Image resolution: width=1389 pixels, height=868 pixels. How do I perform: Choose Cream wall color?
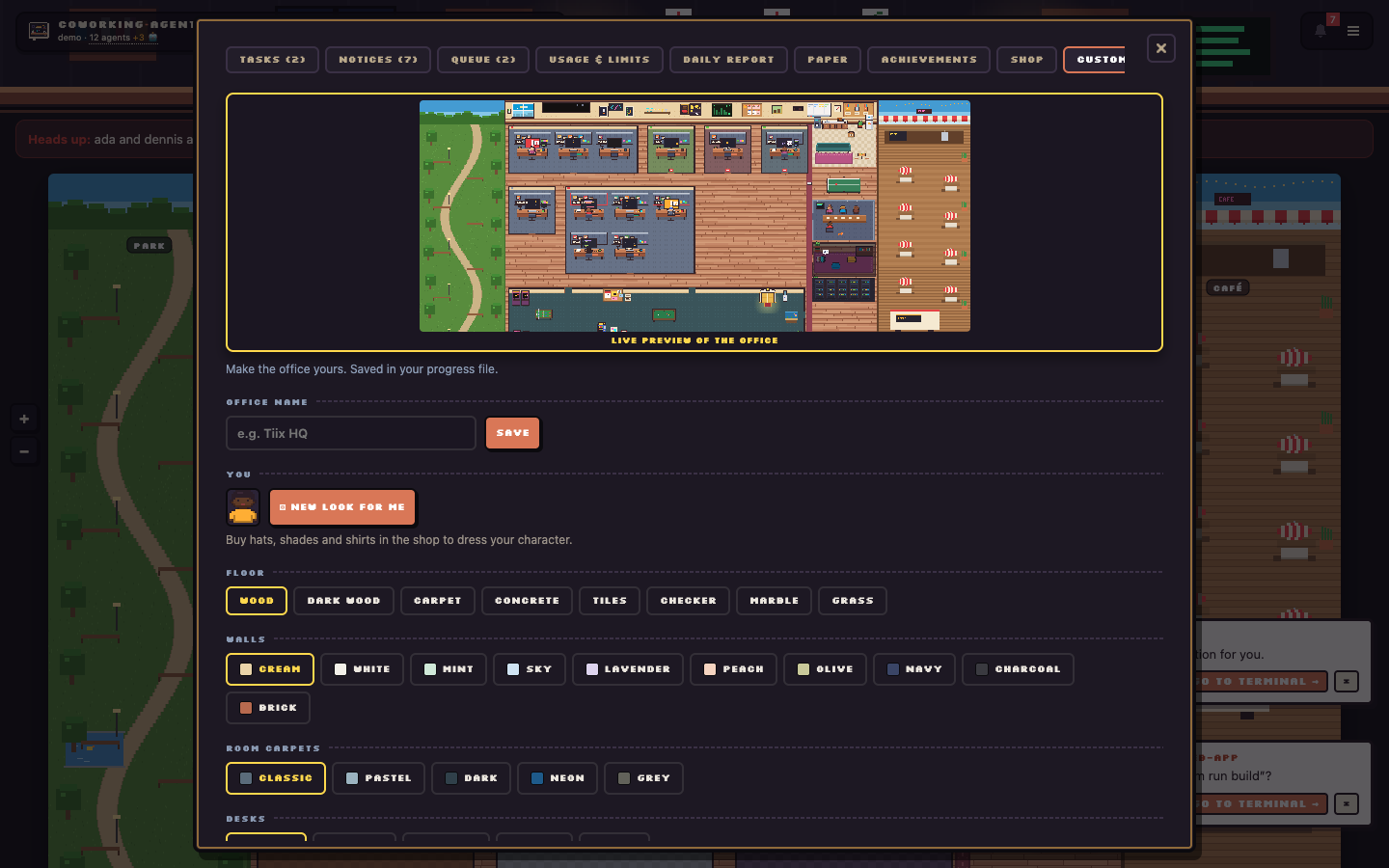[270, 669]
